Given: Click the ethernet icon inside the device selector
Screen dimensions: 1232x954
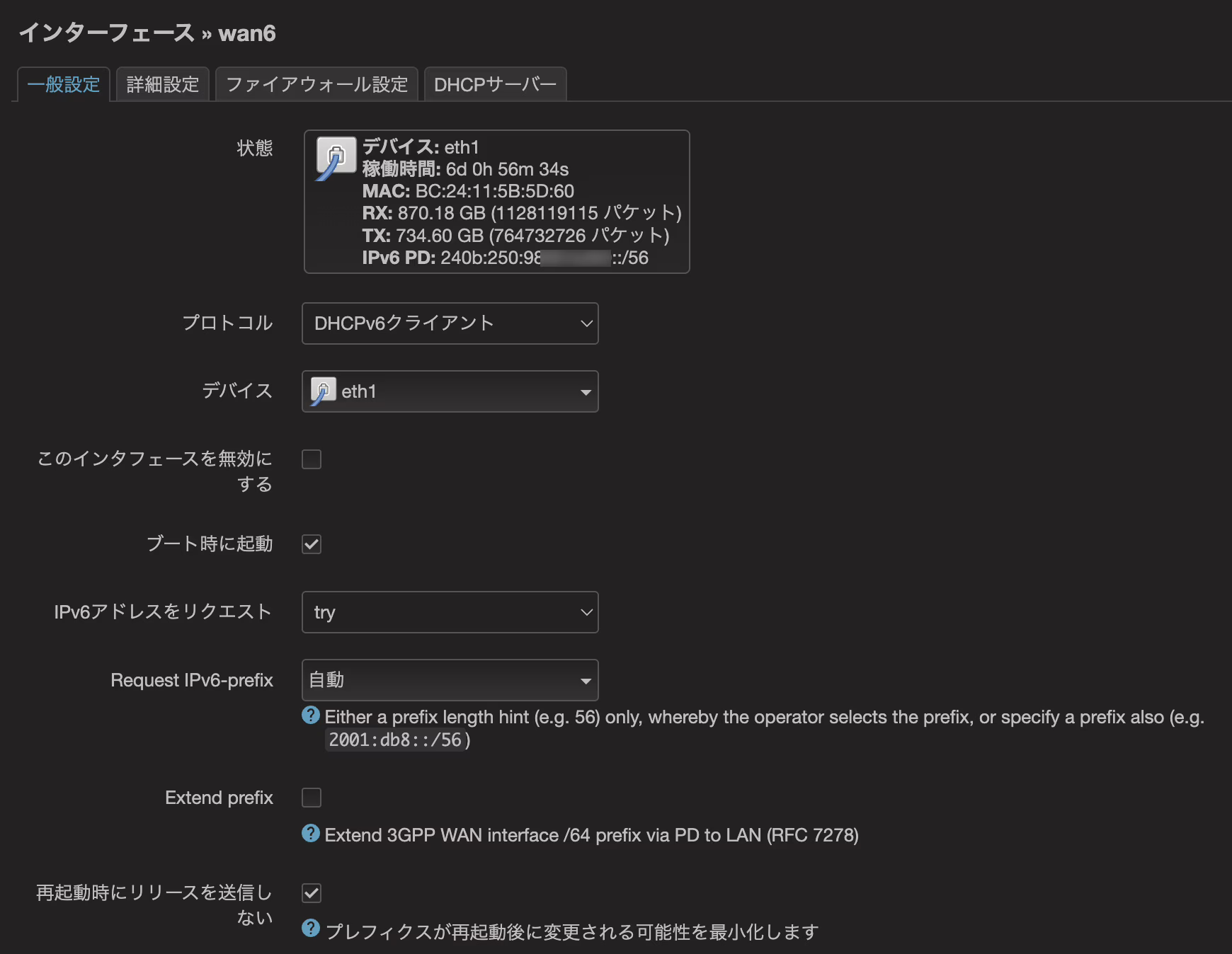Looking at the screenshot, I should click(323, 391).
